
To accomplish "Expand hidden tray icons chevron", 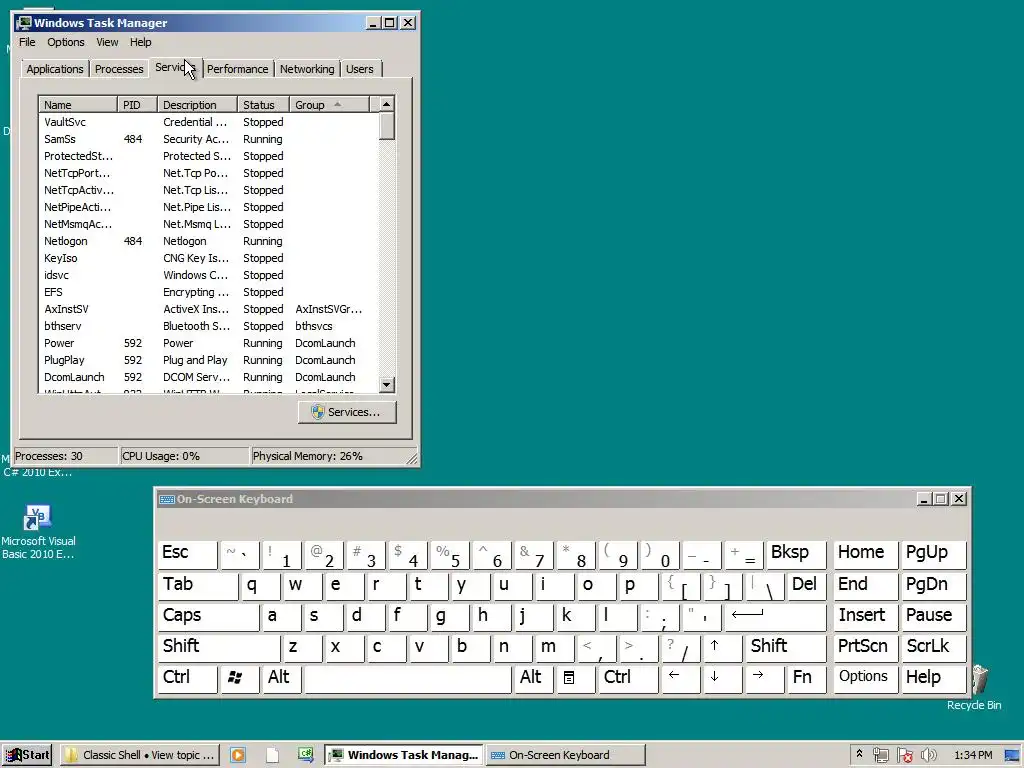I will [859, 754].
